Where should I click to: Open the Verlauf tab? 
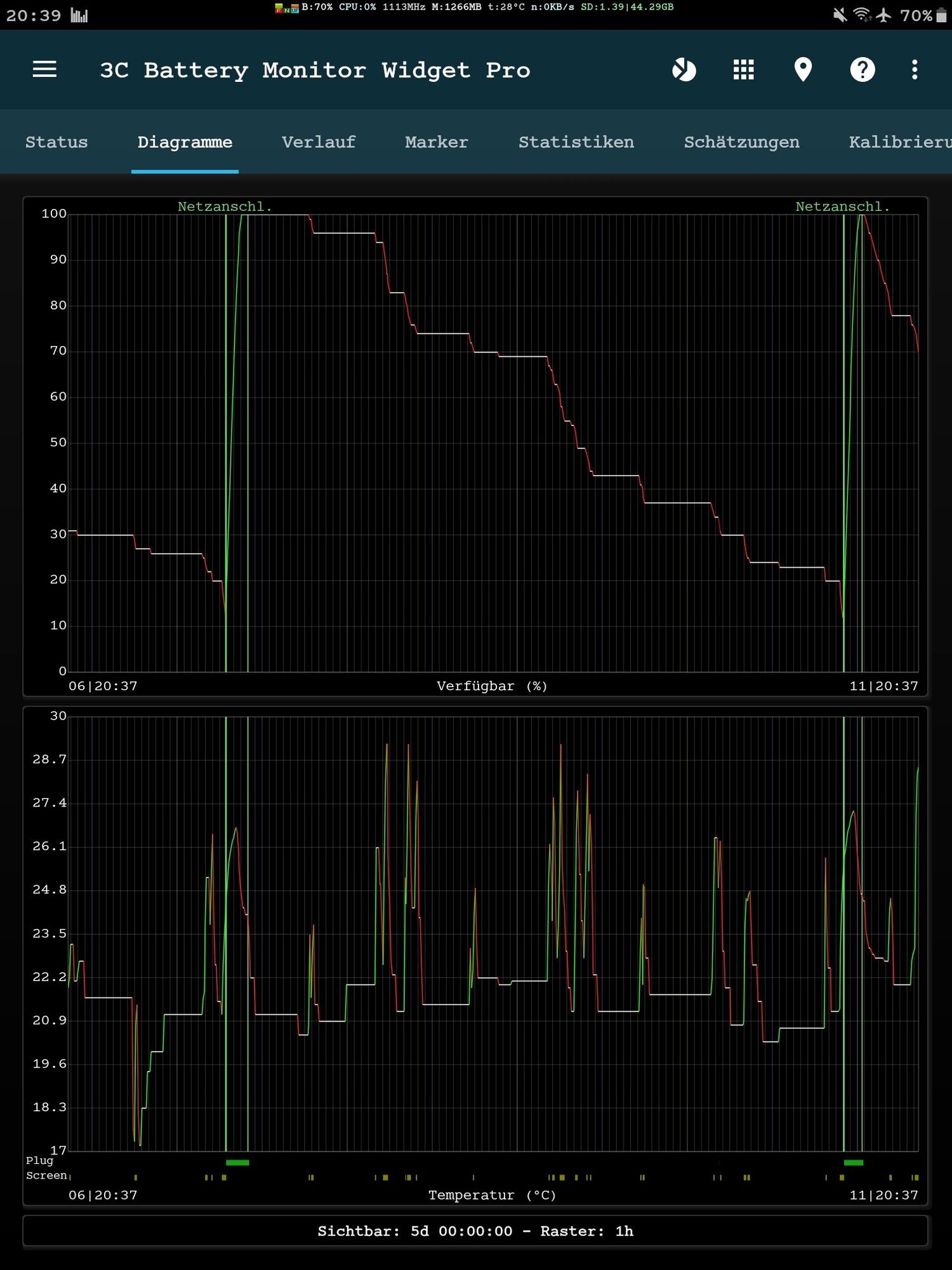coord(319,142)
